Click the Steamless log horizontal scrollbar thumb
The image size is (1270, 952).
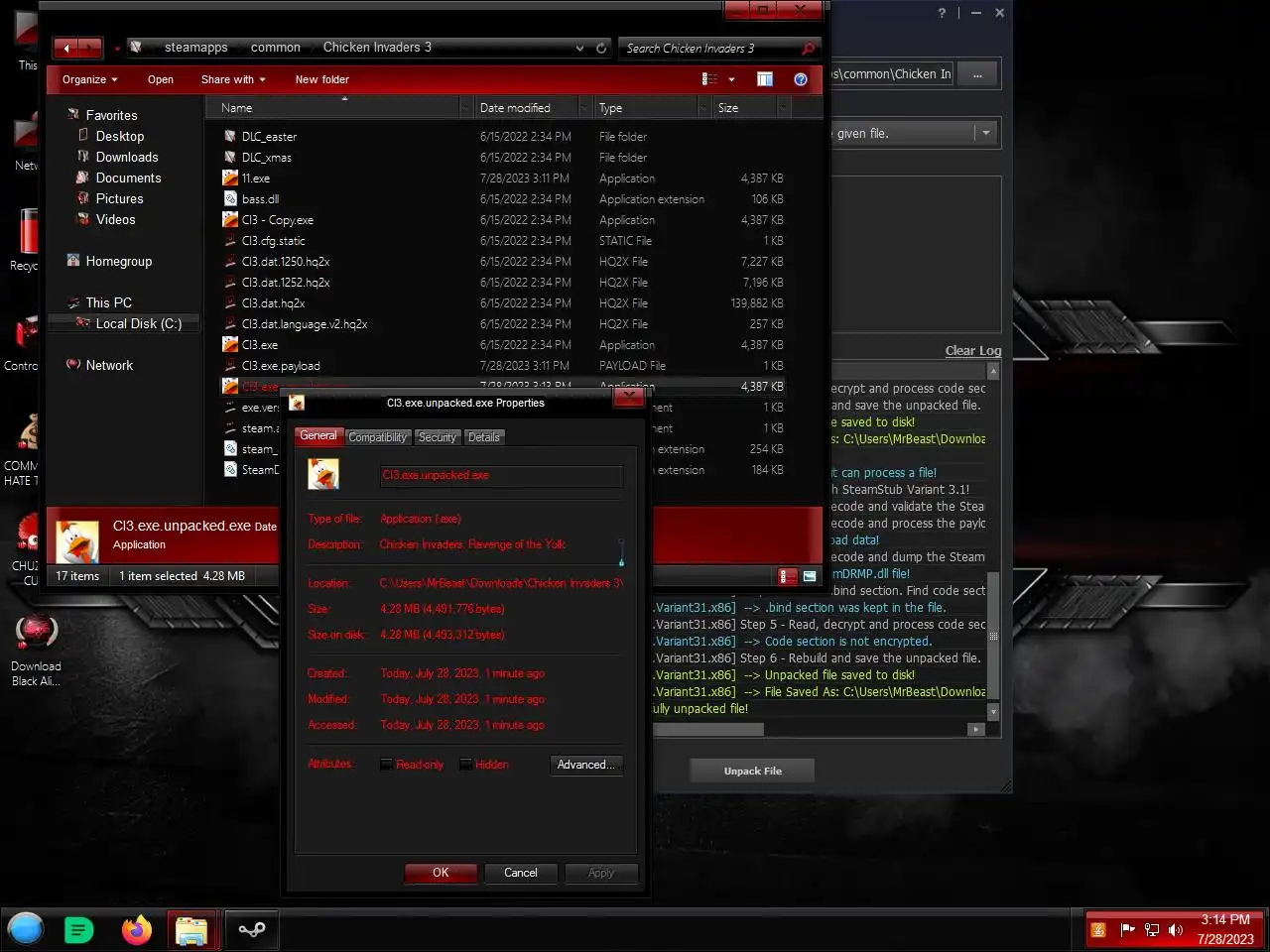707,730
